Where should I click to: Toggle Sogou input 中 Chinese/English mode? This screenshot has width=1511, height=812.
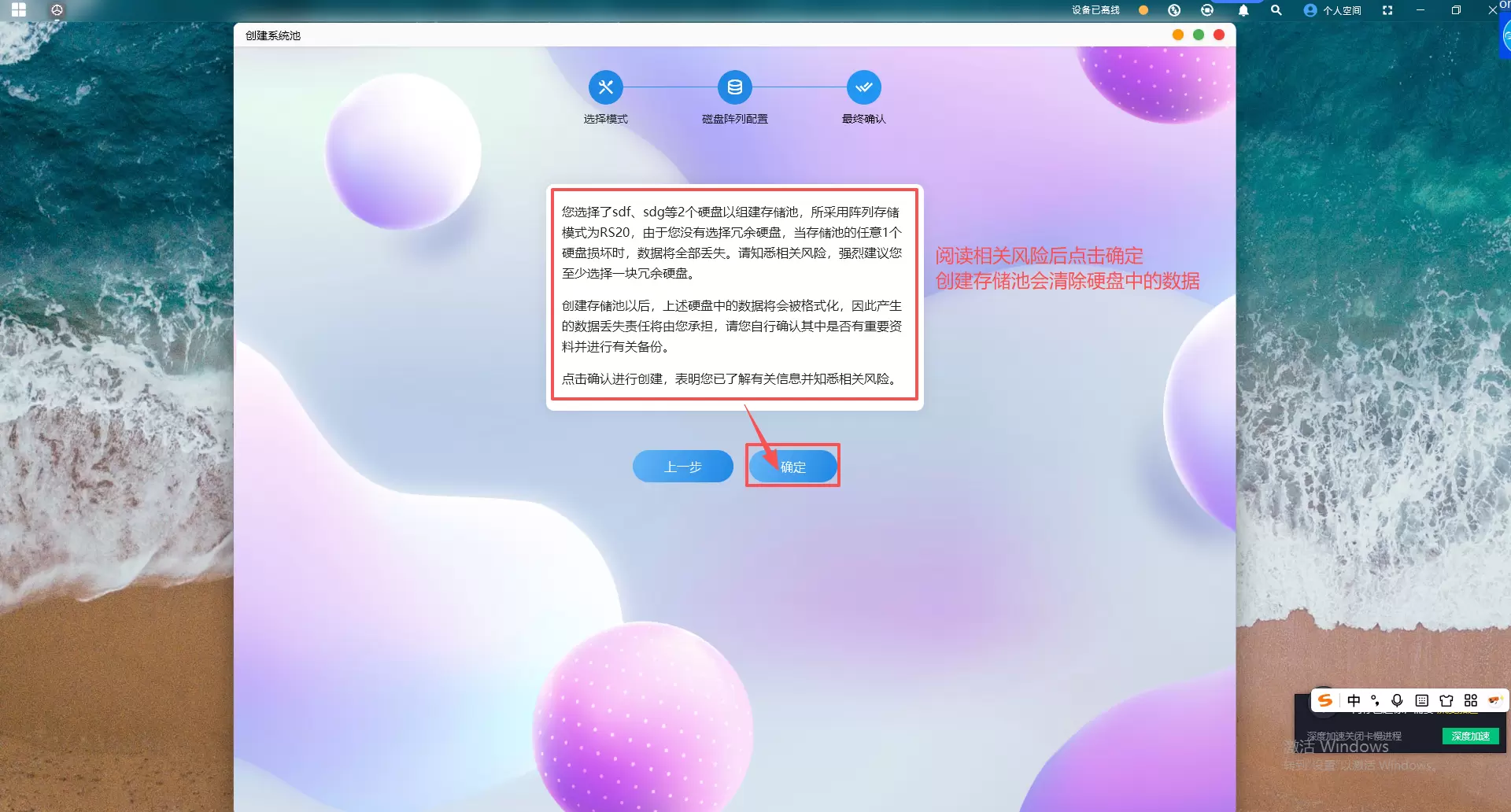[1354, 700]
